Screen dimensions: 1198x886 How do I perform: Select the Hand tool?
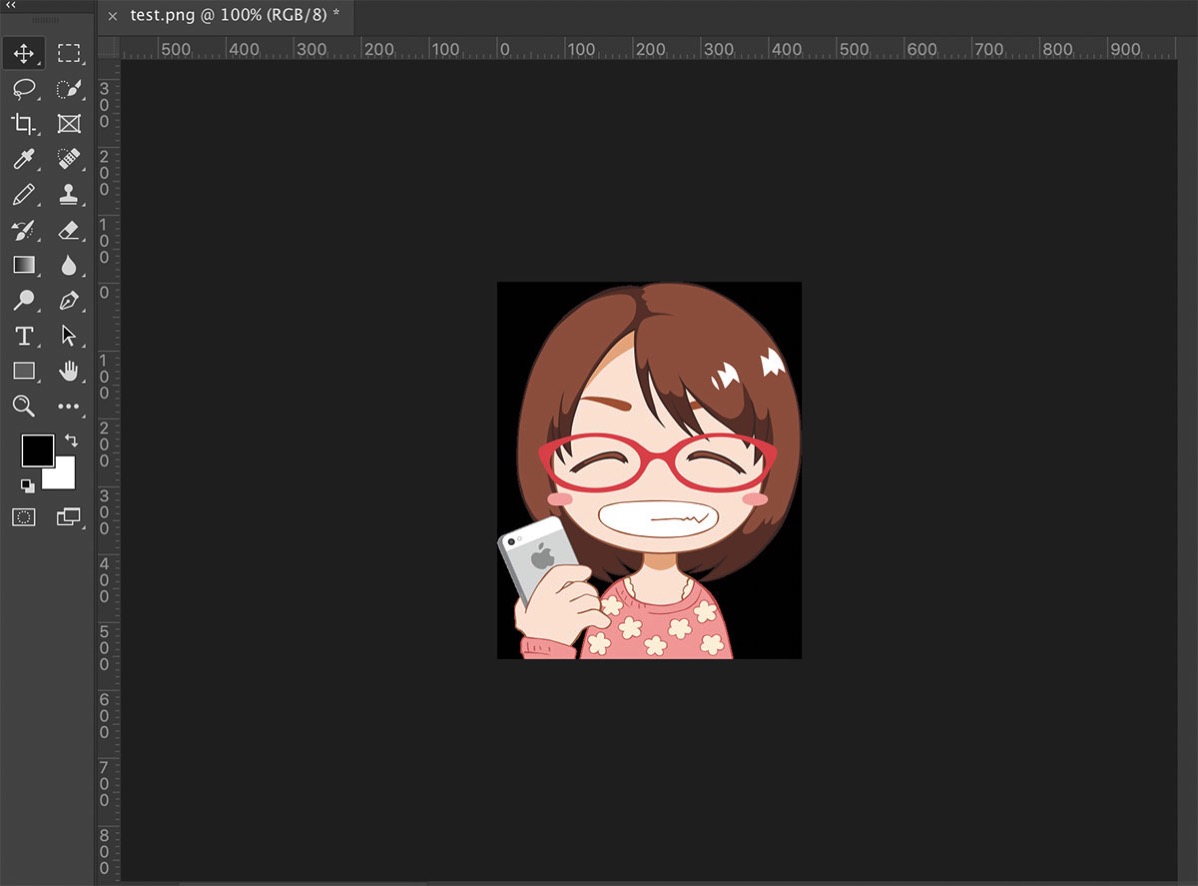pos(69,371)
